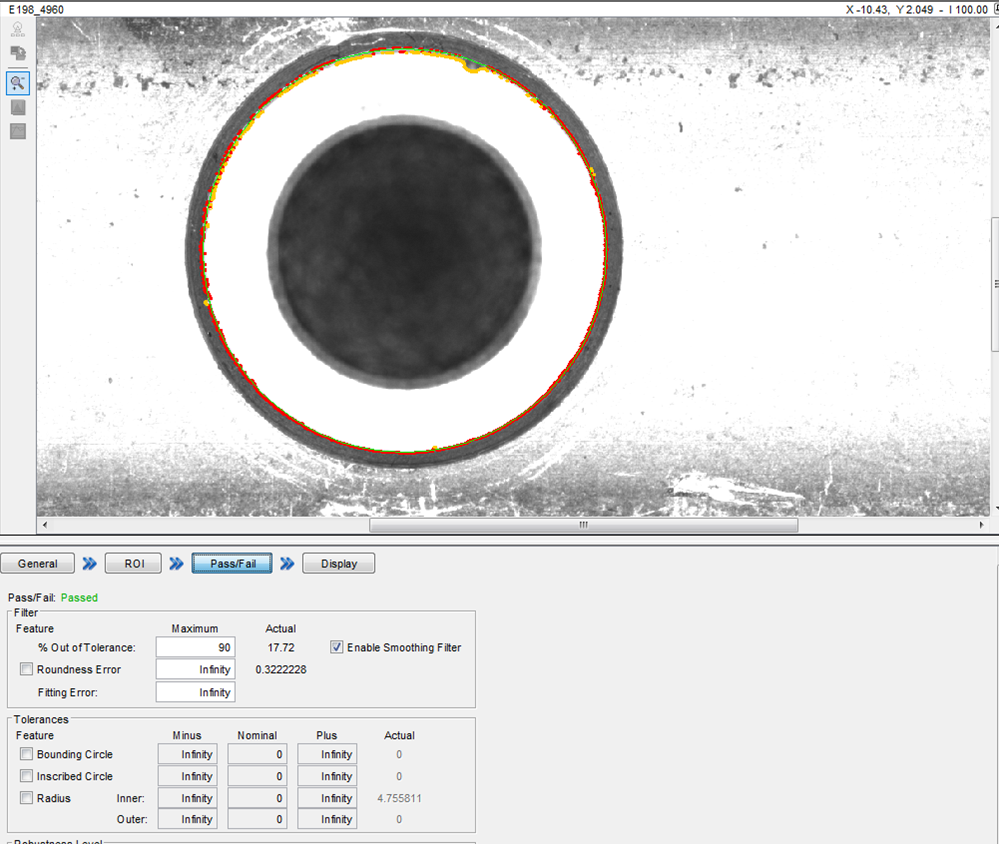Screen dimensions: 999x844
Task: Select the magnifier zoom tool
Action: 18,82
